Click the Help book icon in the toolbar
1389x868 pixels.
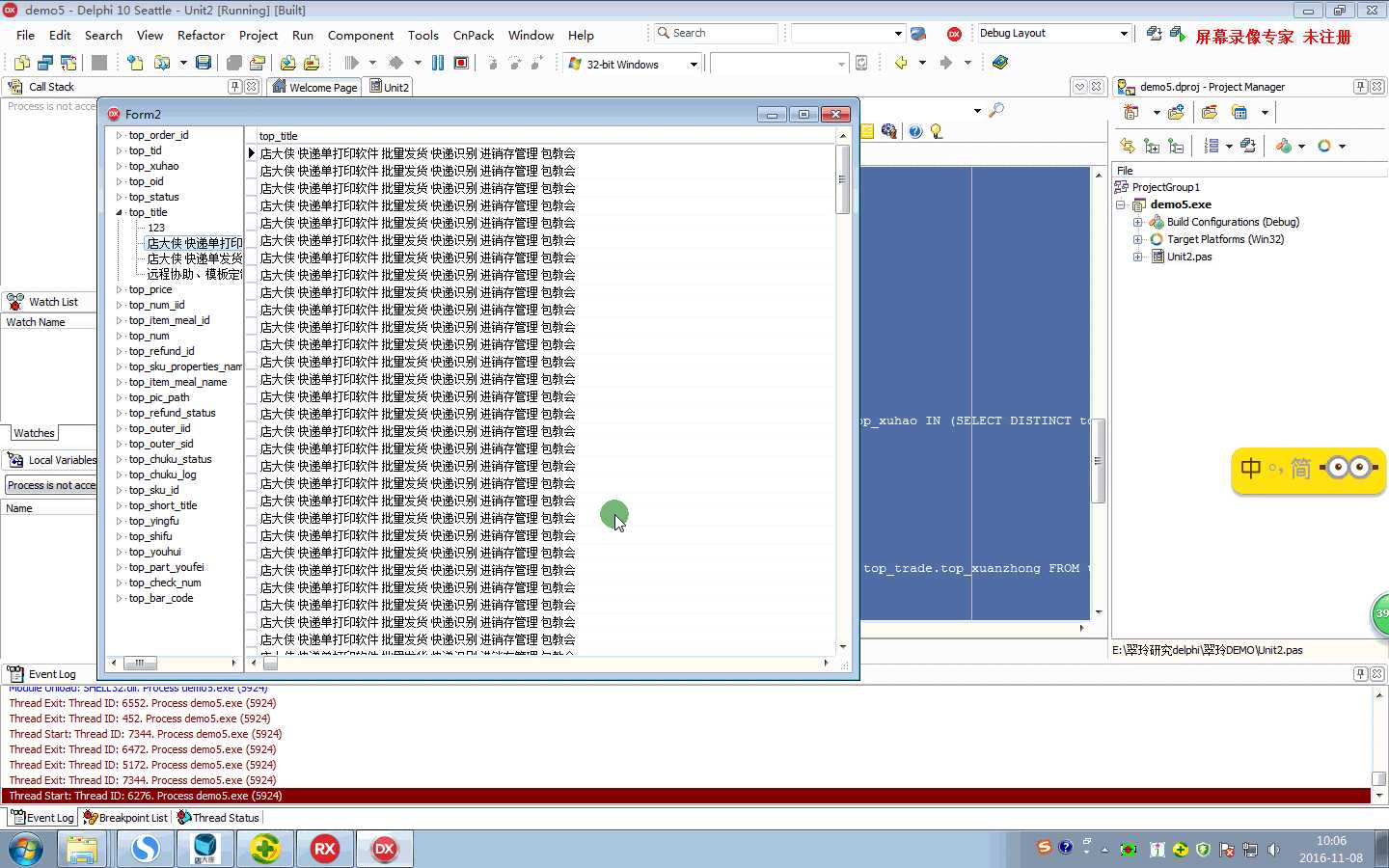pyautogui.click(x=1000, y=63)
